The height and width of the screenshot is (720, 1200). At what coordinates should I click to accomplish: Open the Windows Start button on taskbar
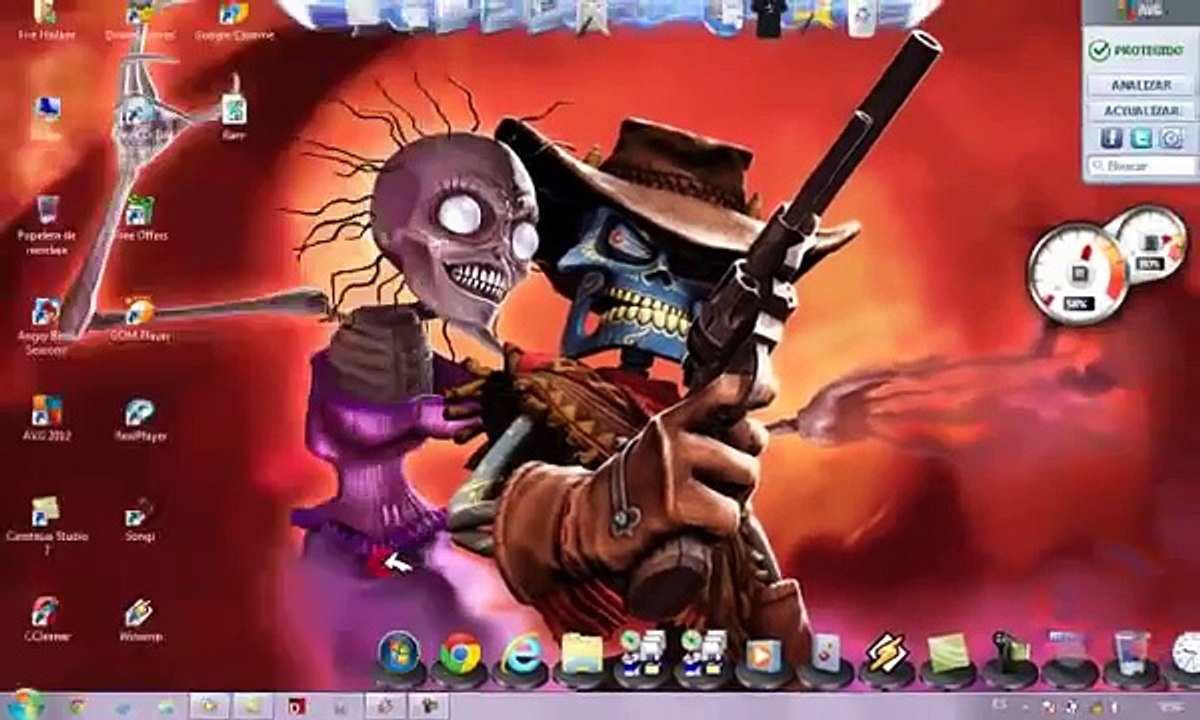click(x=24, y=704)
